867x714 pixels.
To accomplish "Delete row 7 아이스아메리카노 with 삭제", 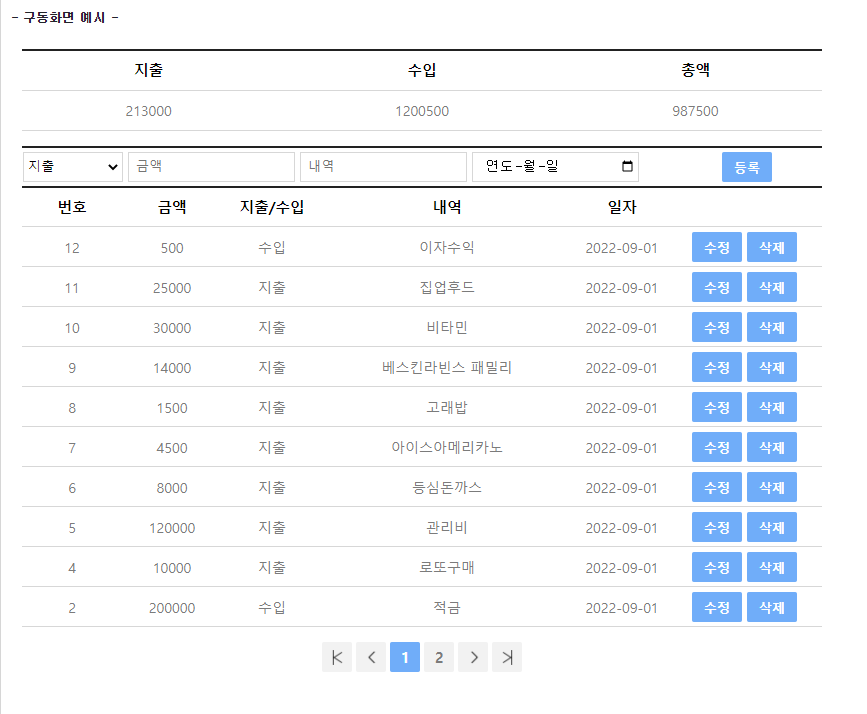I will pos(772,447).
